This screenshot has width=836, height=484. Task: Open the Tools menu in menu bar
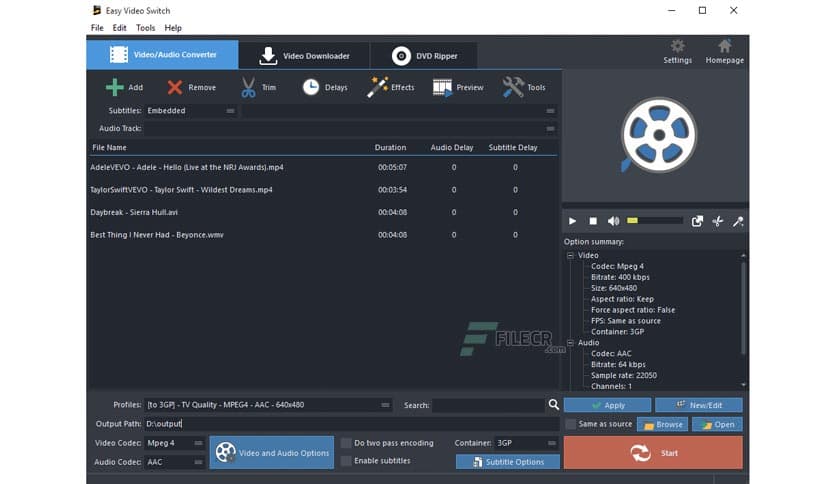coord(146,28)
